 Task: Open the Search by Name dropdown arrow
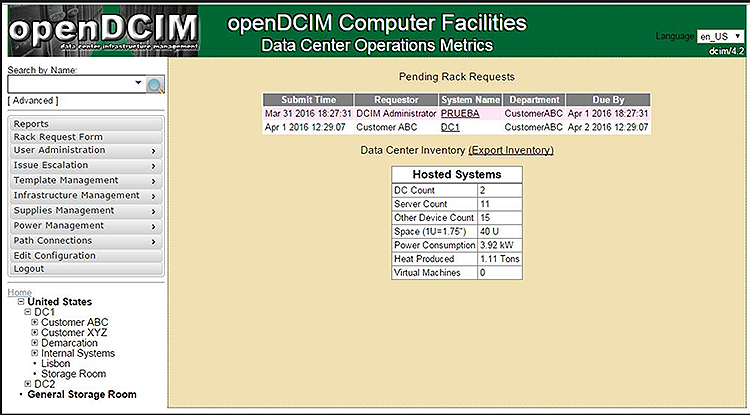tap(138, 83)
